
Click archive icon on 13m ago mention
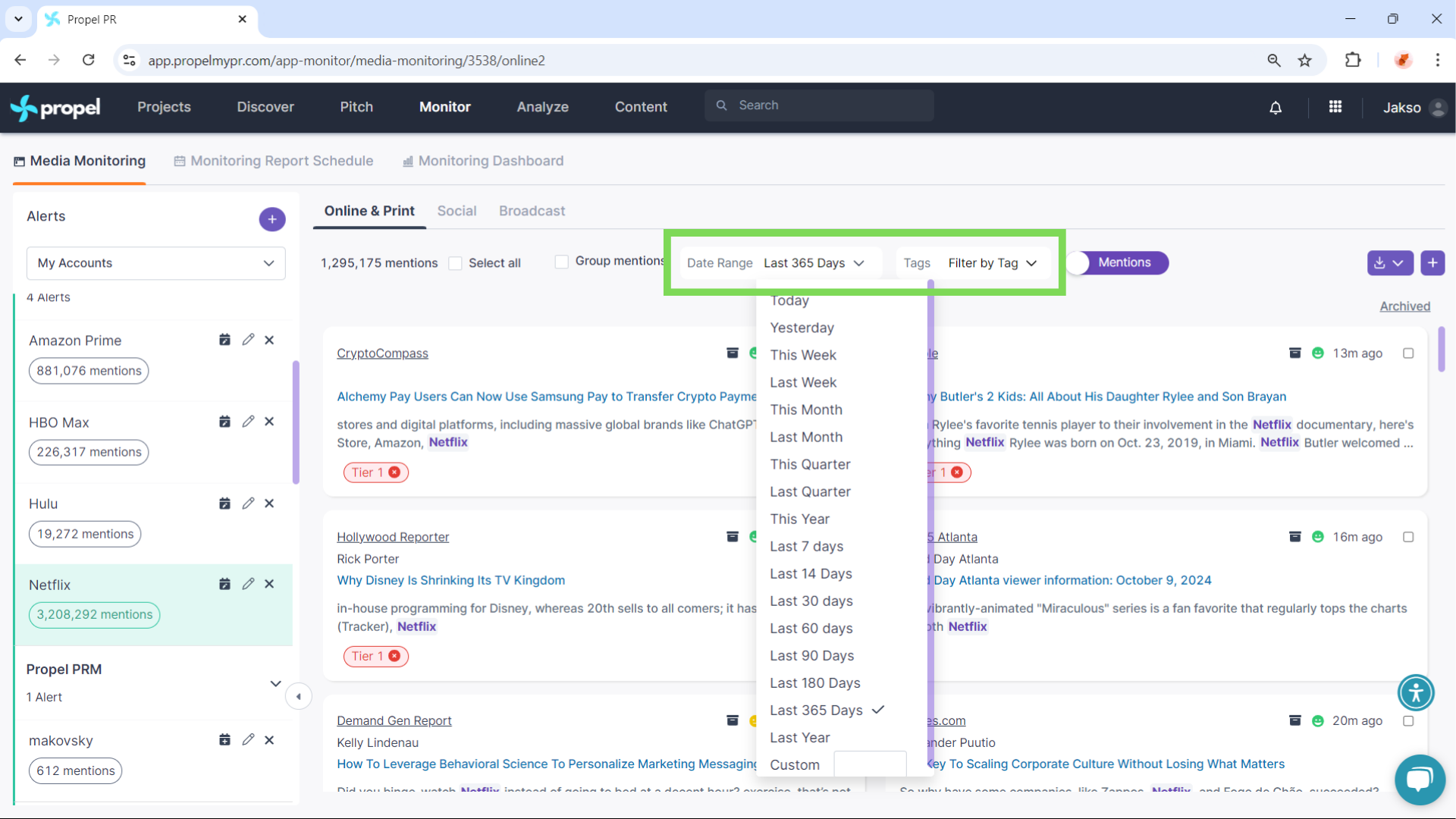[1295, 353]
